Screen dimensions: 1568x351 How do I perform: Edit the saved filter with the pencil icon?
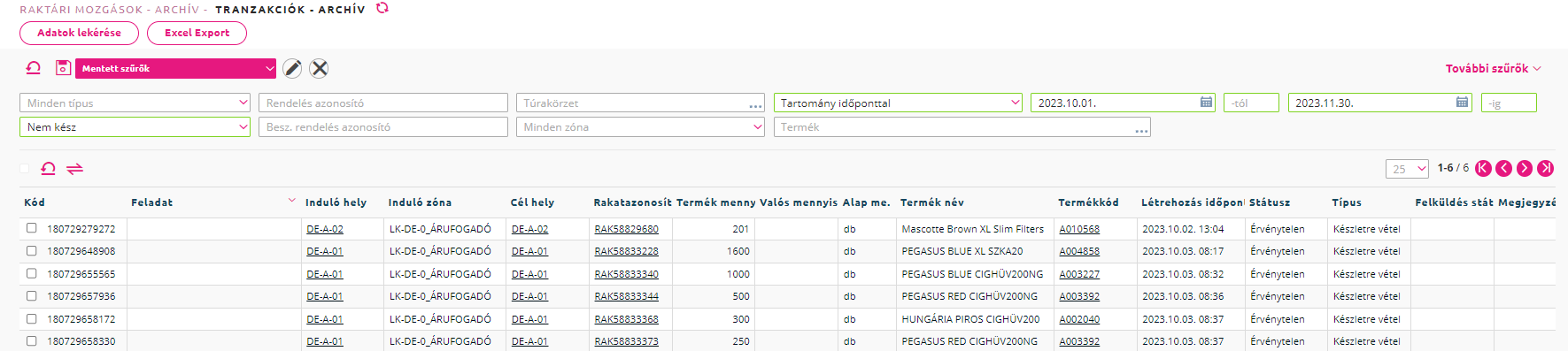tap(292, 68)
